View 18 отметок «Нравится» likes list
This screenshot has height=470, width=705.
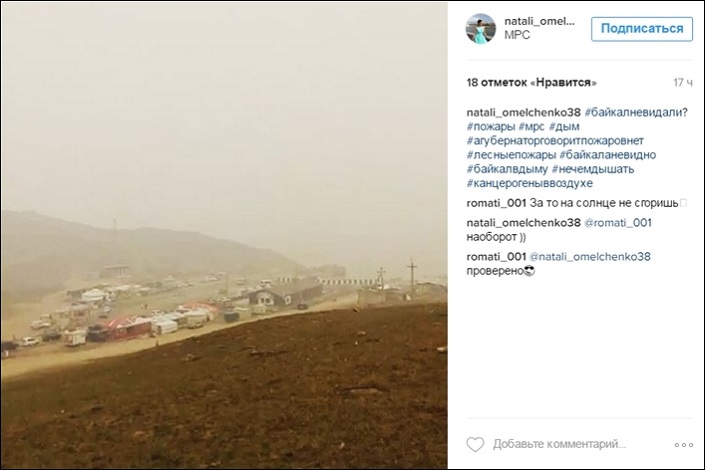click(x=531, y=83)
